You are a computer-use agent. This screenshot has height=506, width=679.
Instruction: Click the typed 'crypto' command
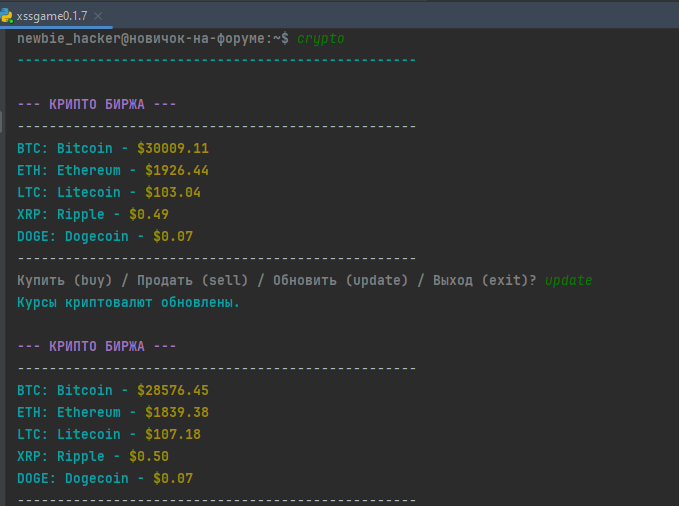pyautogui.click(x=320, y=39)
